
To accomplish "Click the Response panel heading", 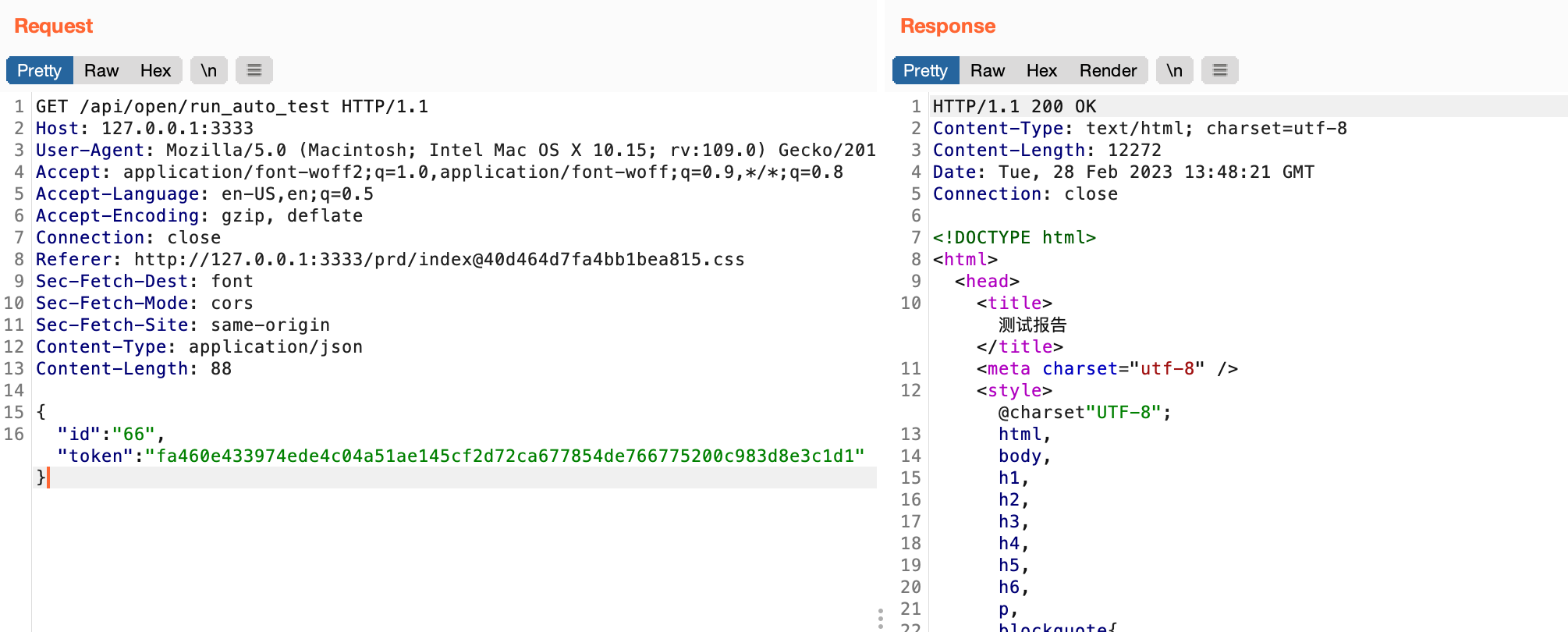I will click(x=948, y=26).
